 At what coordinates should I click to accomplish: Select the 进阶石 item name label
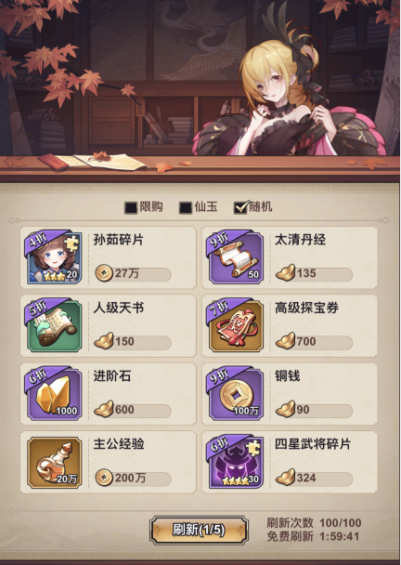tap(112, 376)
